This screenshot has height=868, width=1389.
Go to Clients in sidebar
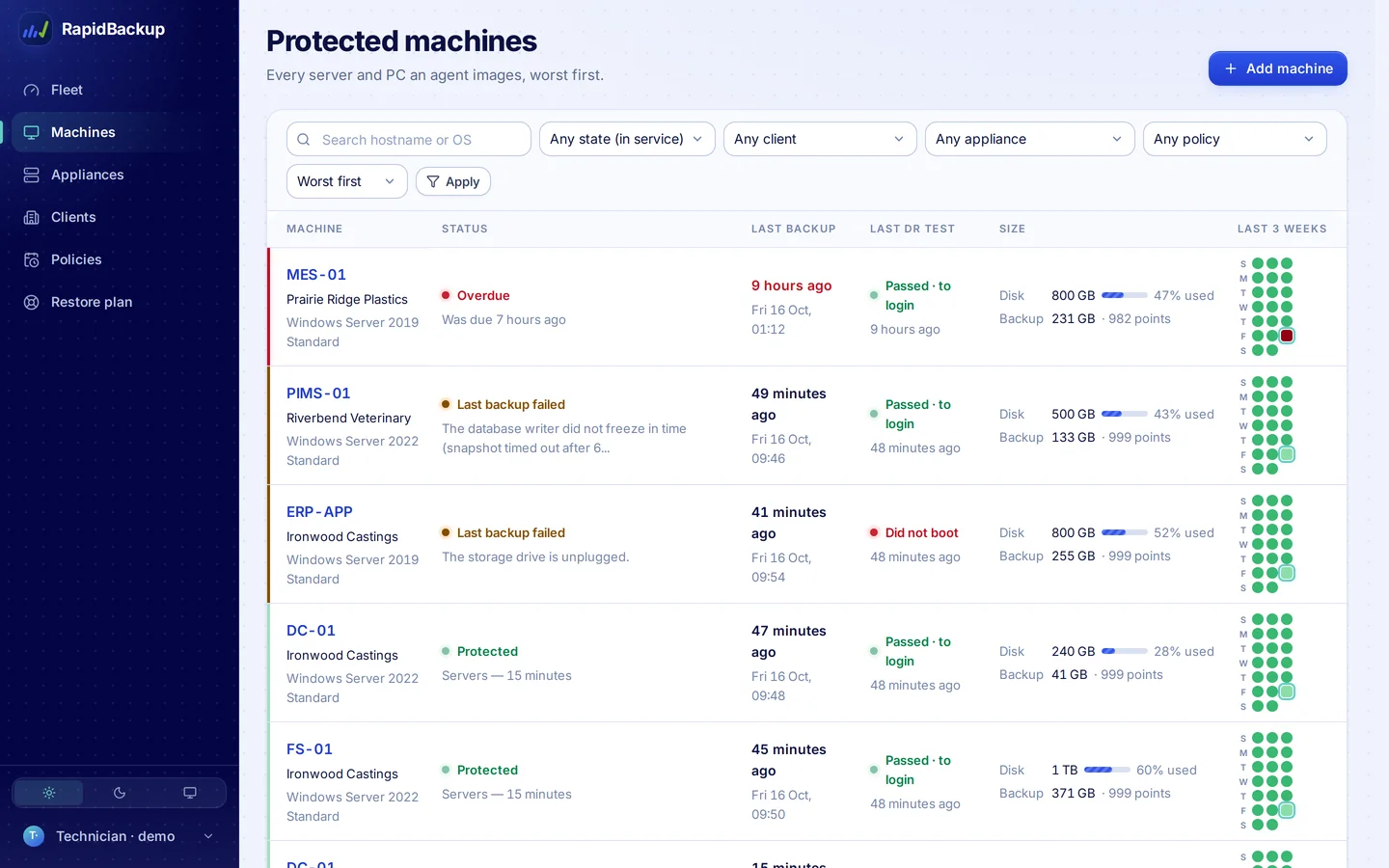pos(120,217)
